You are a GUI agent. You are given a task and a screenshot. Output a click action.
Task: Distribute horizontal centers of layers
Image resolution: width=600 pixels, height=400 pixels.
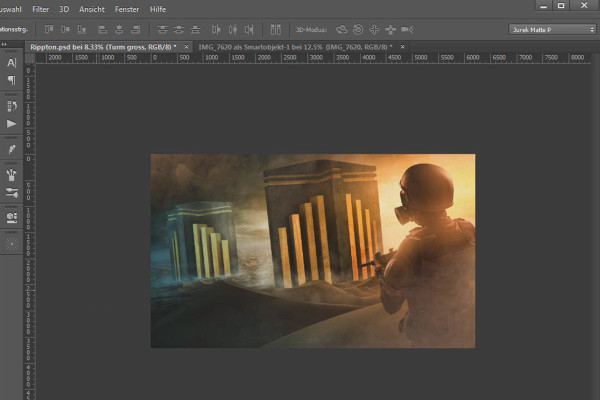pyautogui.click(x=233, y=29)
